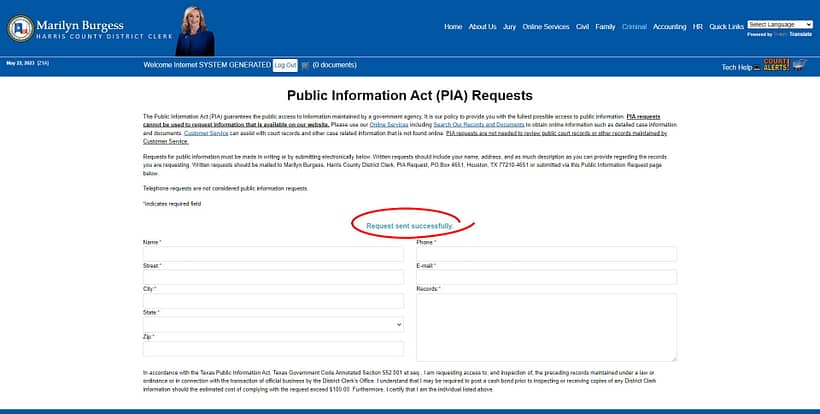Click 'Welcome Internet SYSTEM GENERATED' text
This screenshot has height=414, width=820.
click(x=207, y=65)
